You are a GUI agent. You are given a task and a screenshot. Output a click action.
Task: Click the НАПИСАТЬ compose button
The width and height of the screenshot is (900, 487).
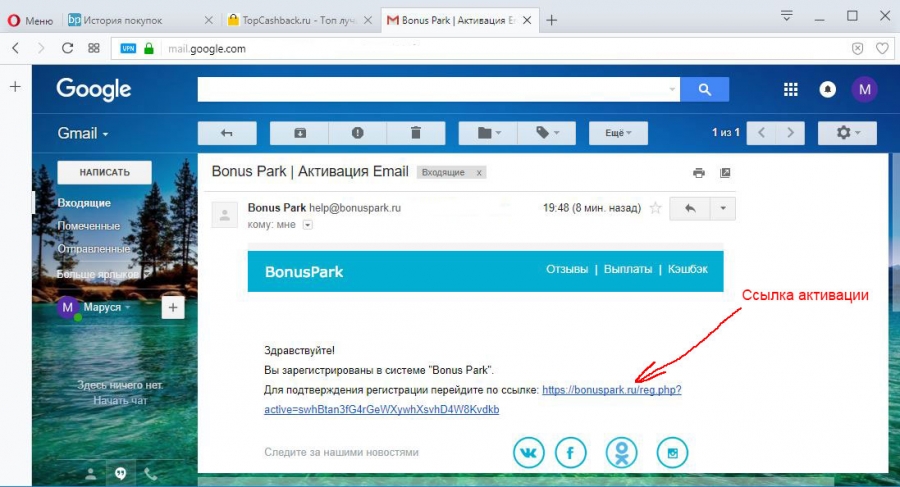coord(104,172)
